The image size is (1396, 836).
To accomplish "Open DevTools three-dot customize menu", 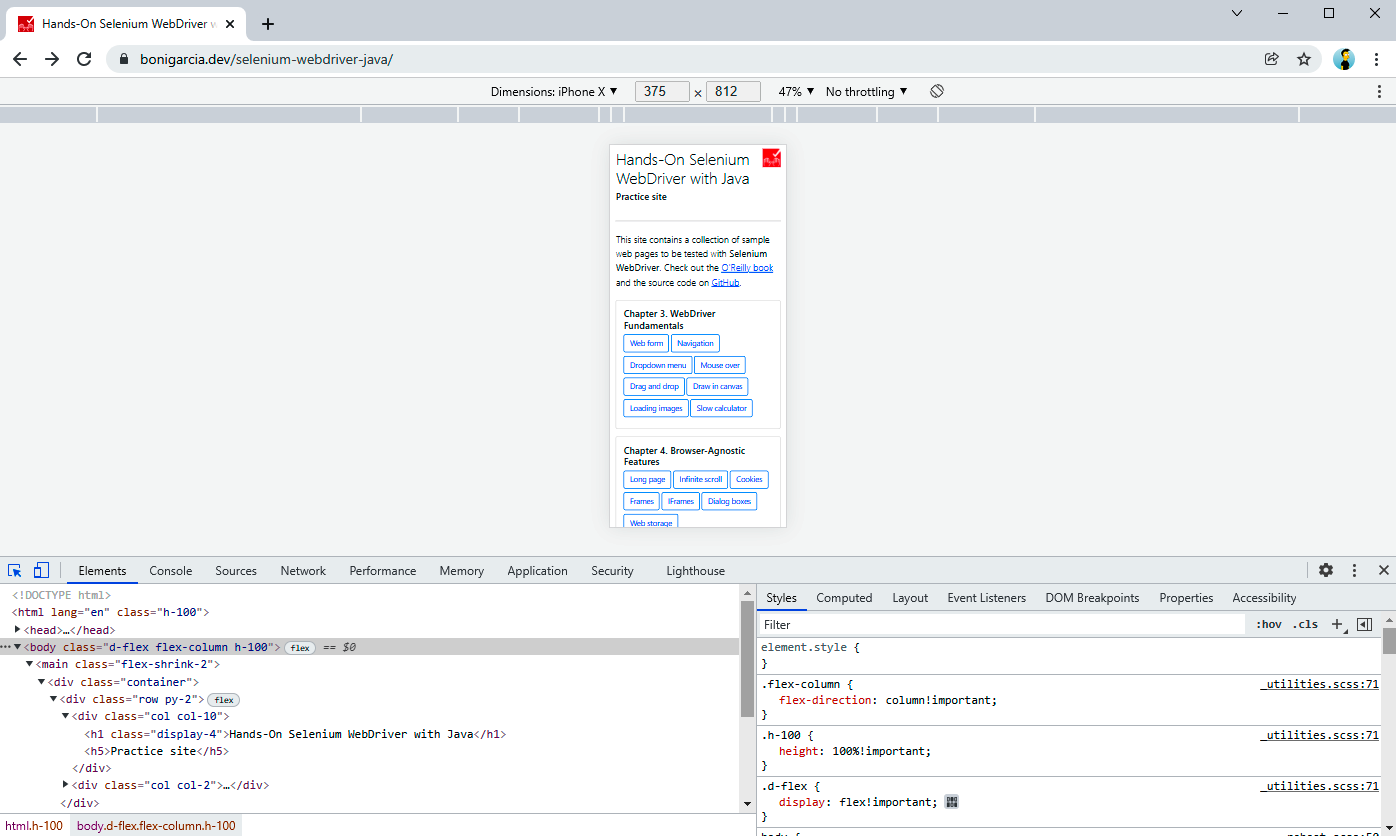I will pyautogui.click(x=1355, y=571).
